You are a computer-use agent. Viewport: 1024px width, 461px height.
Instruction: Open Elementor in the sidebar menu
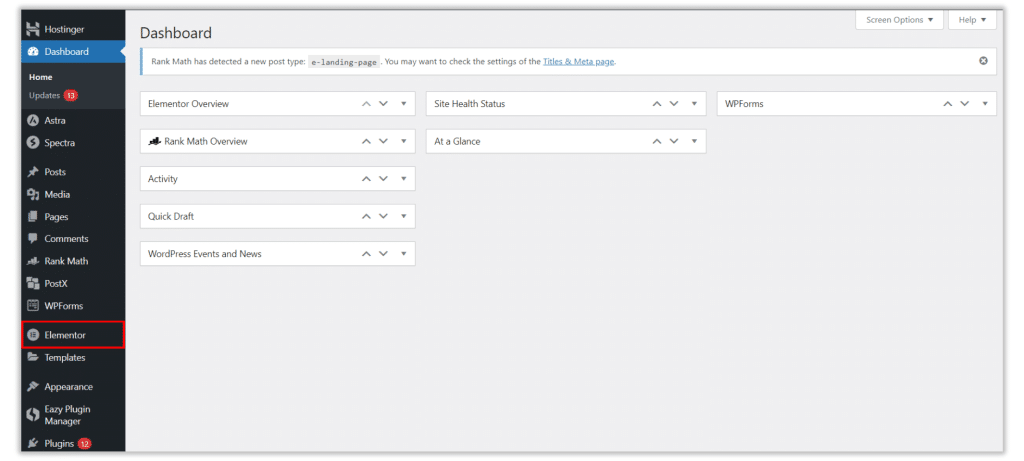tap(72, 335)
